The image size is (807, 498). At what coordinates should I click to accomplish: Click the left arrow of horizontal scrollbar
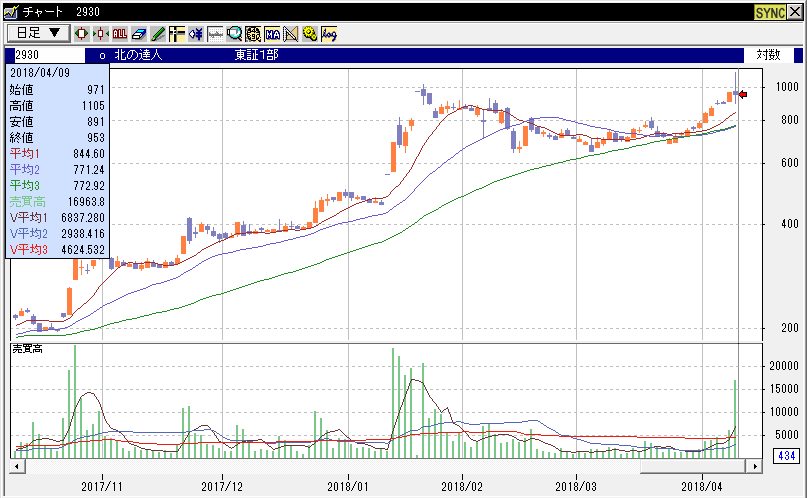[x=16, y=466]
